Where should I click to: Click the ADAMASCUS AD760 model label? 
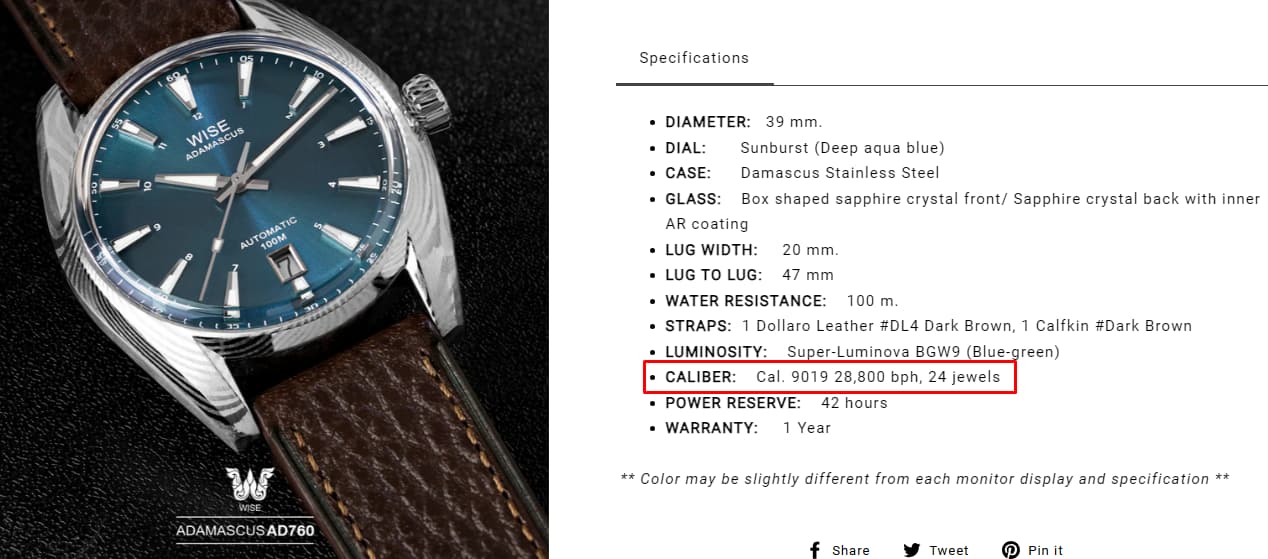pyautogui.click(x=245, y=530)
